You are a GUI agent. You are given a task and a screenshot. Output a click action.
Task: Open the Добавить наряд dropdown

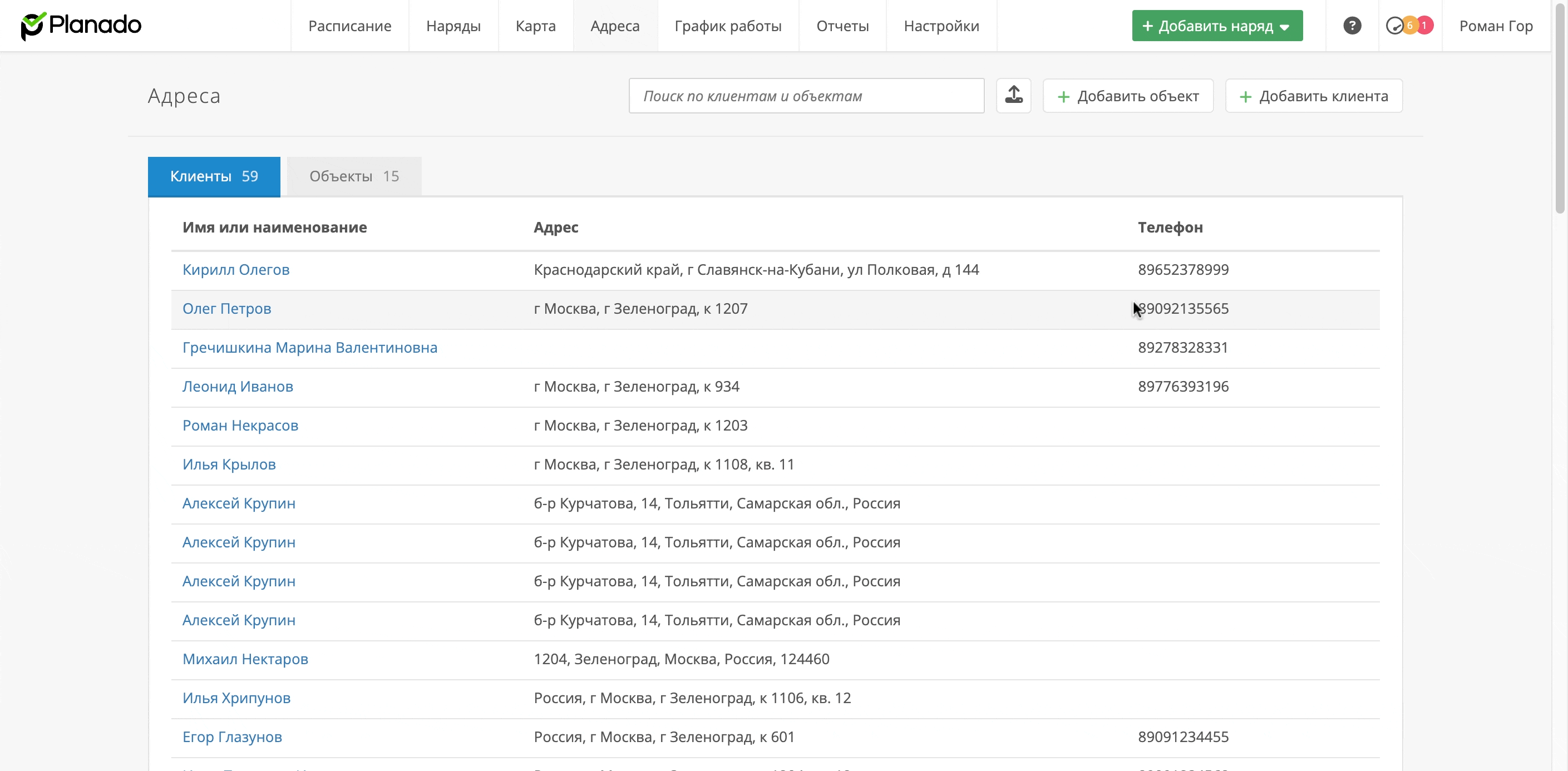click(x=1217, y=26)
